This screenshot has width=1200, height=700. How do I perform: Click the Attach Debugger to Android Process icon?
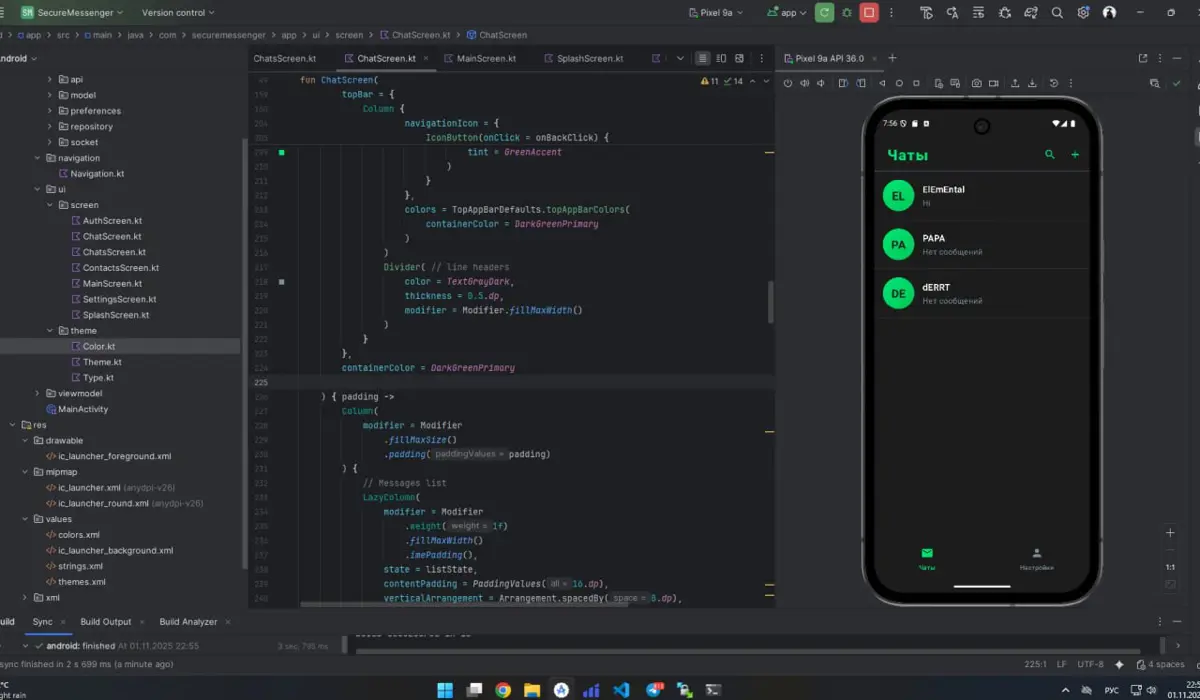point(1005,13)
